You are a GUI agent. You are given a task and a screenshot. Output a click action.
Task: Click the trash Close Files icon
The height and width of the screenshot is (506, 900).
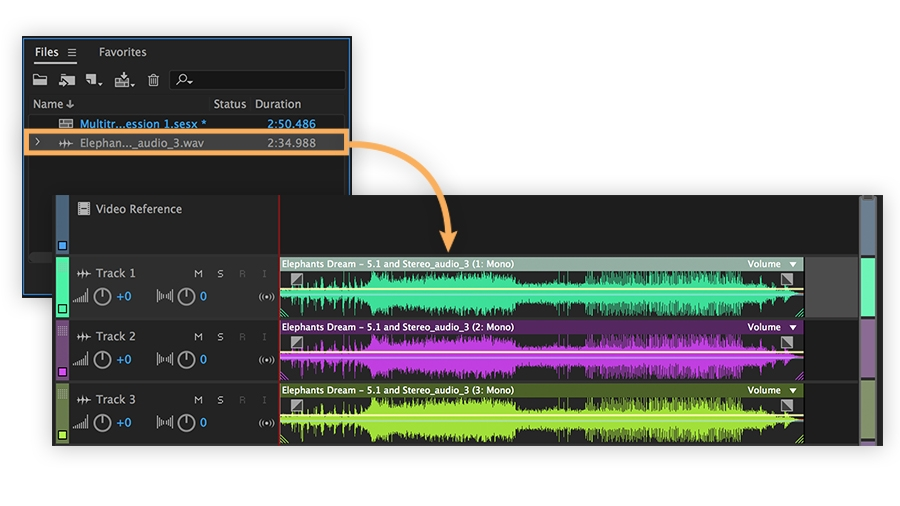(x=153, y=80)
